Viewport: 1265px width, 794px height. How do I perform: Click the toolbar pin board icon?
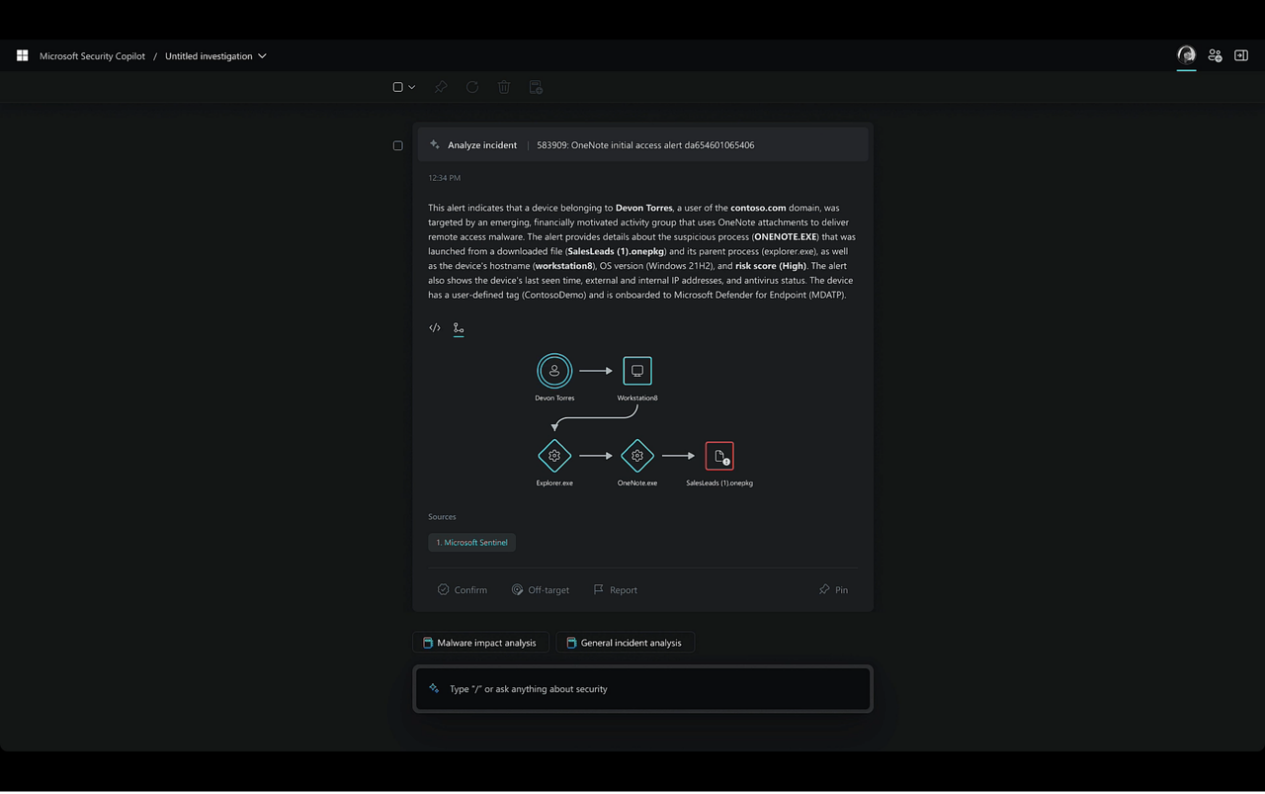[536, 87]
